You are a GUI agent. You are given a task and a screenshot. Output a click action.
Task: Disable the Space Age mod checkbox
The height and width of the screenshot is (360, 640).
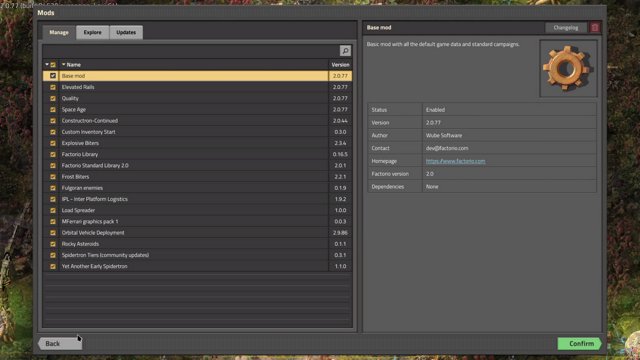click(53, 109)
